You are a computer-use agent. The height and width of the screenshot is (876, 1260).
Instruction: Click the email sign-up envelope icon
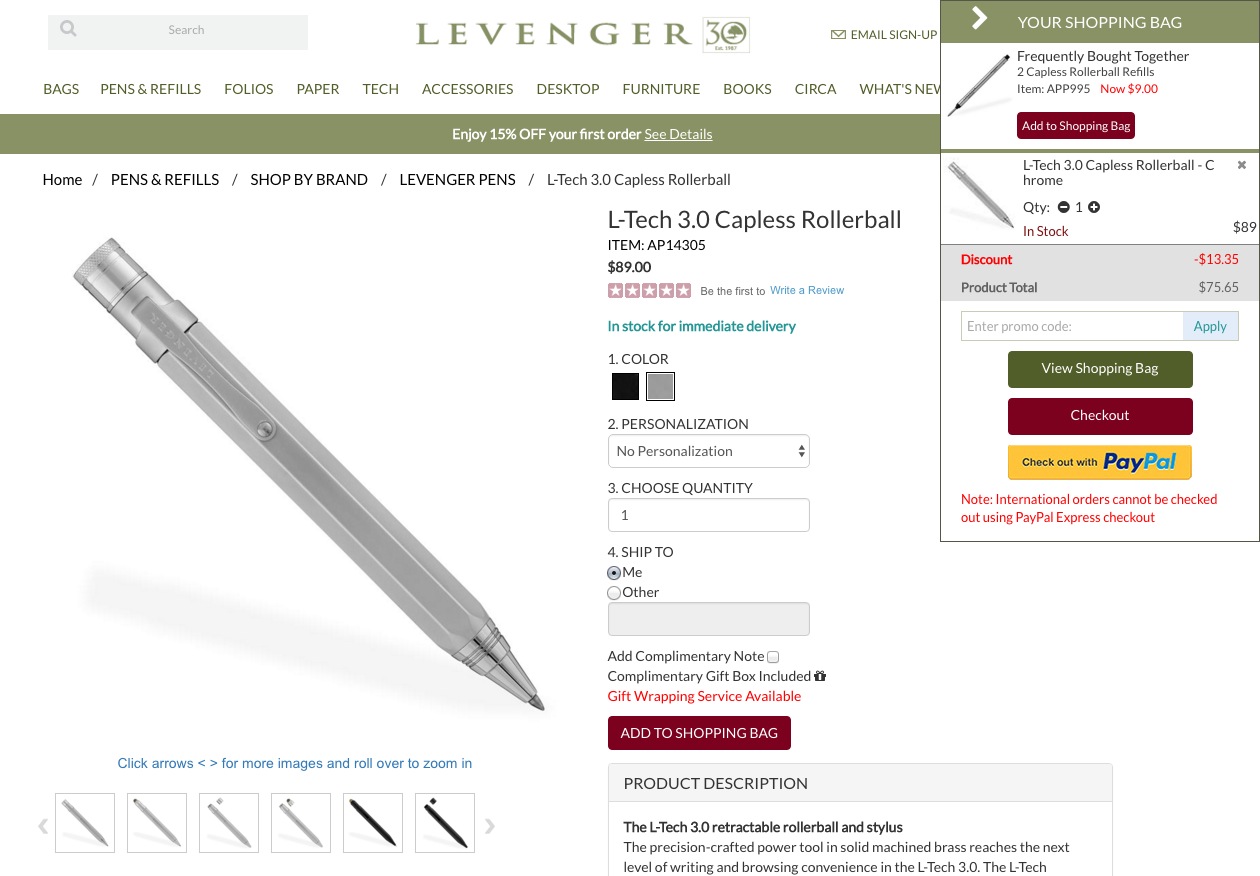[x=838, y=35]
